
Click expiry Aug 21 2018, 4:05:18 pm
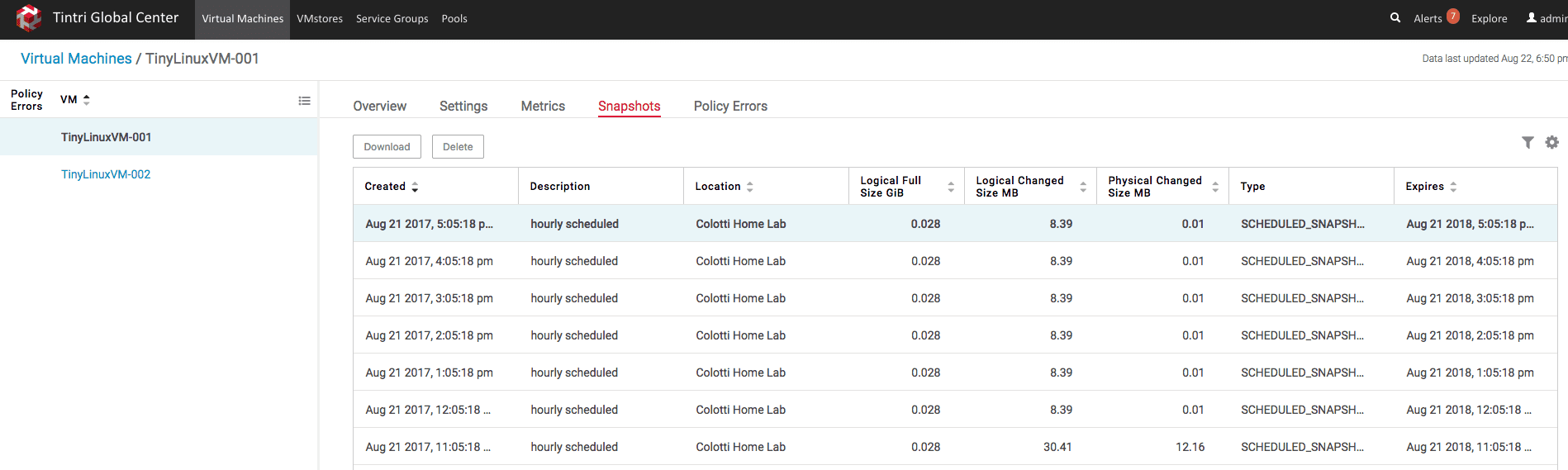coord(1470,261)
